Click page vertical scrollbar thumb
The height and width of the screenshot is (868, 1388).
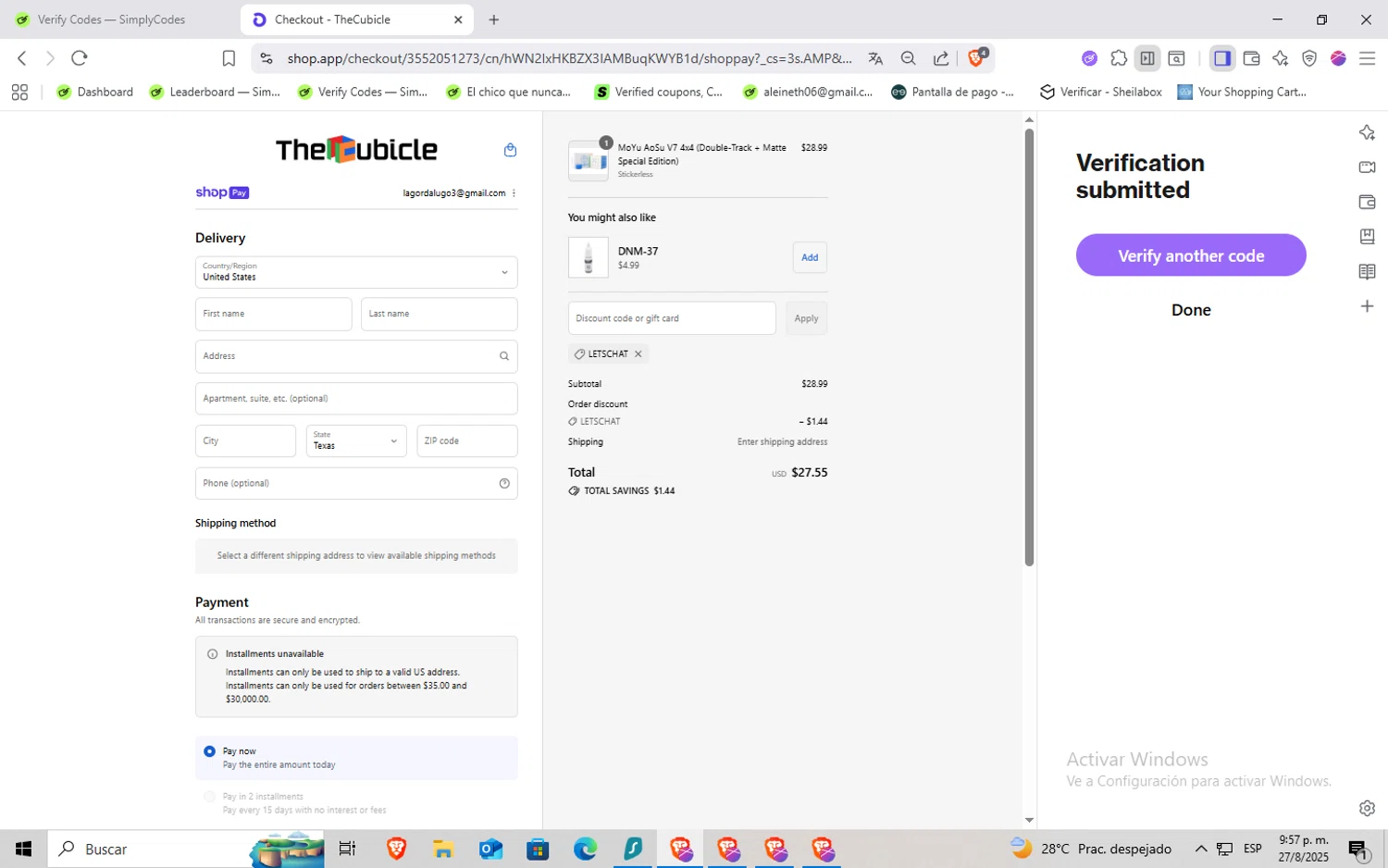point(1029,347)
